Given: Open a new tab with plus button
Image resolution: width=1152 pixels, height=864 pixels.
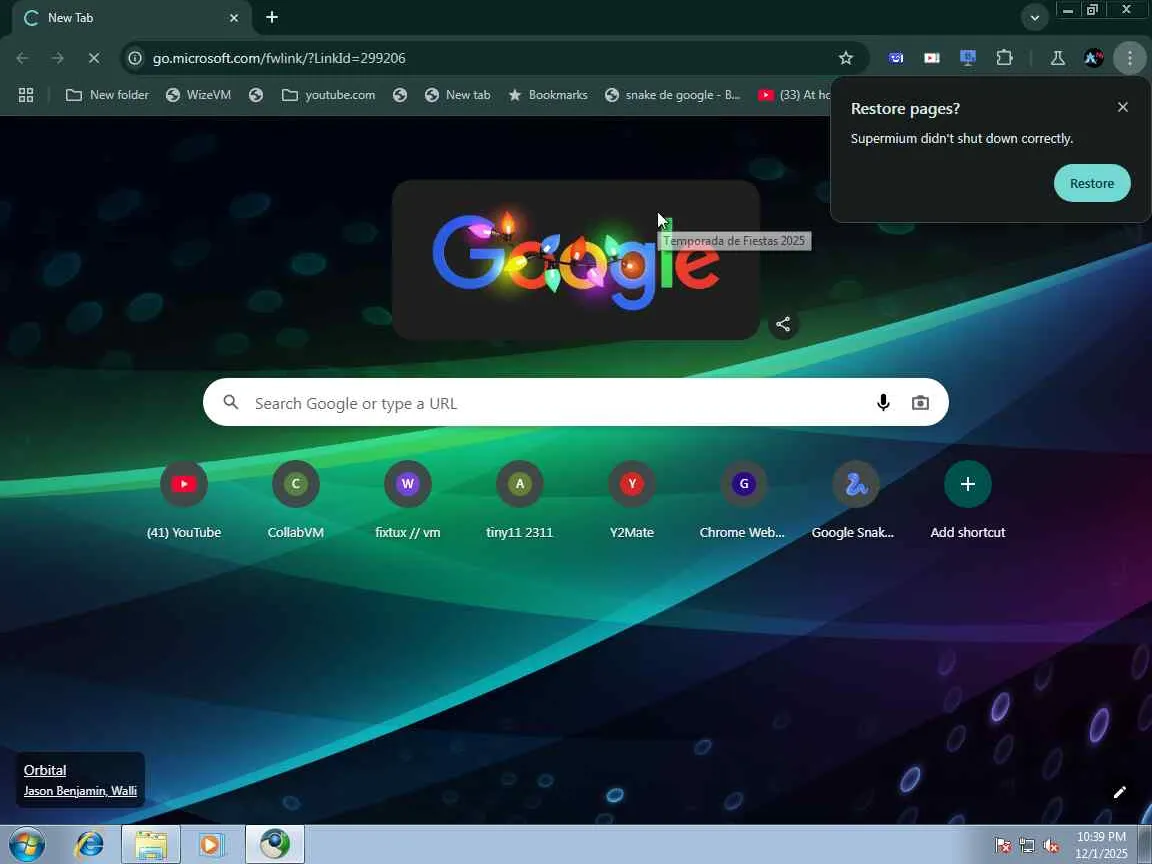Looking at the screenshot, I should (x=272, y=17).
